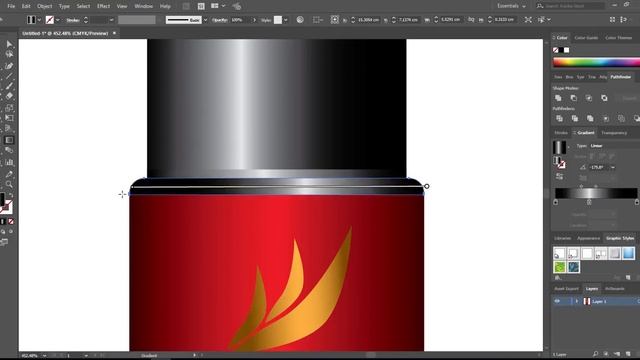
Task: Open Recolor Artwork from control bar
Action: 300,20
